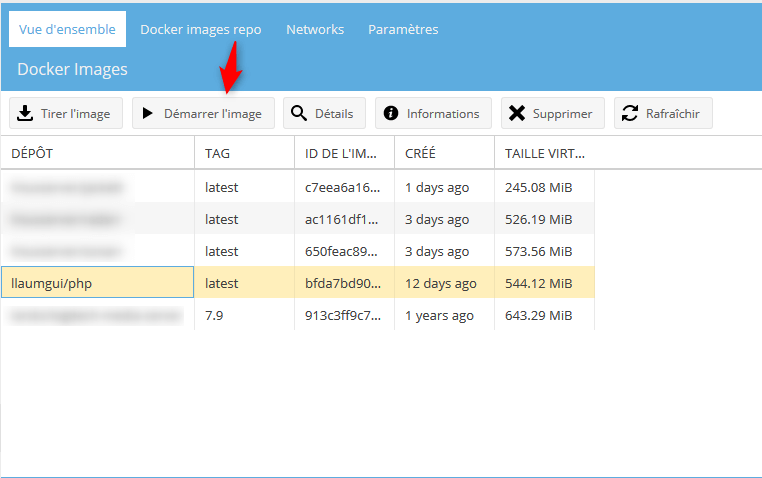Open the Docker images repo tab
The width and height of the screenshot is (762, 478).
click(x=200, y=29)
